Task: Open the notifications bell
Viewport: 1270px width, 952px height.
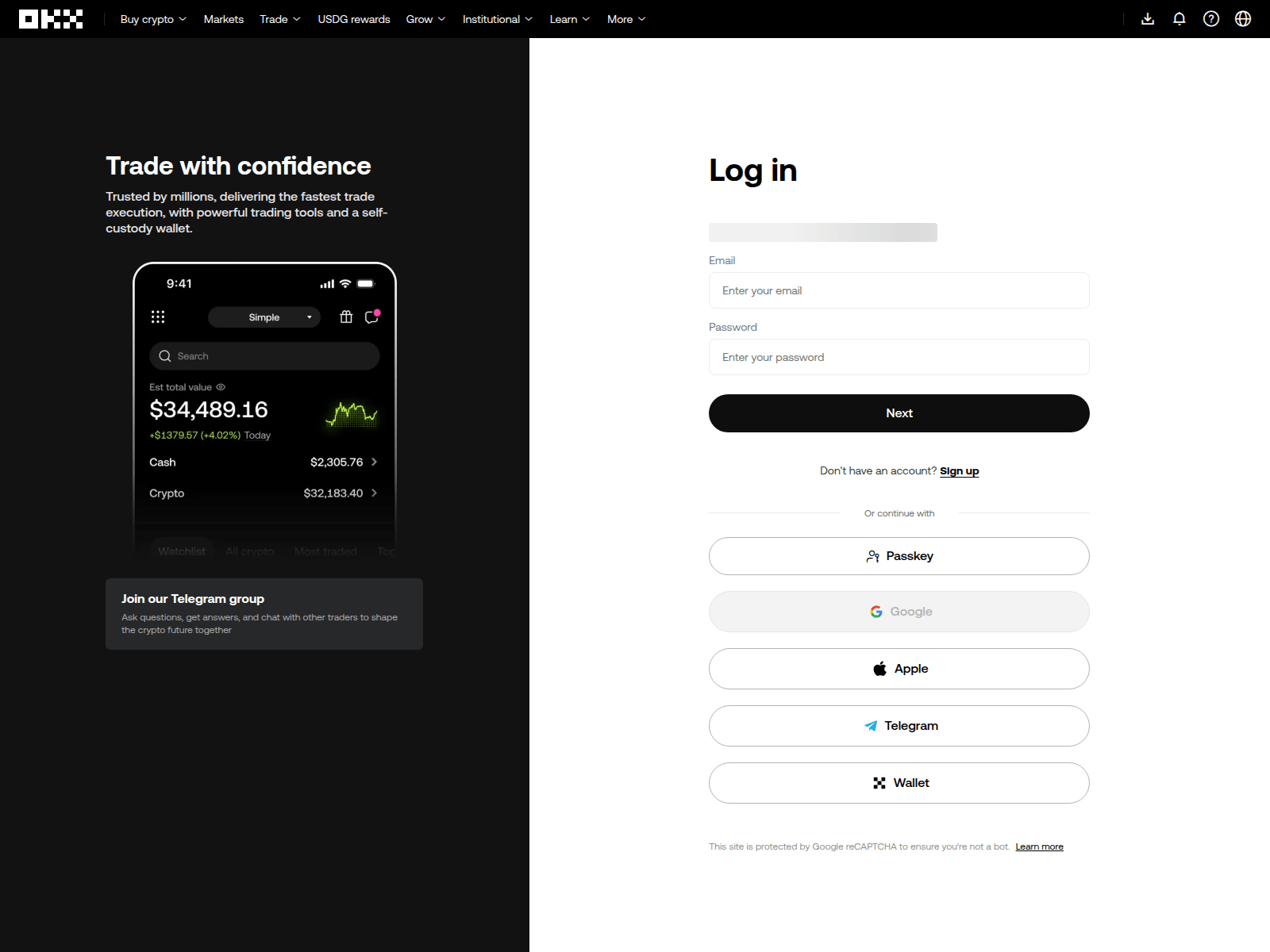Action: 1180,19
